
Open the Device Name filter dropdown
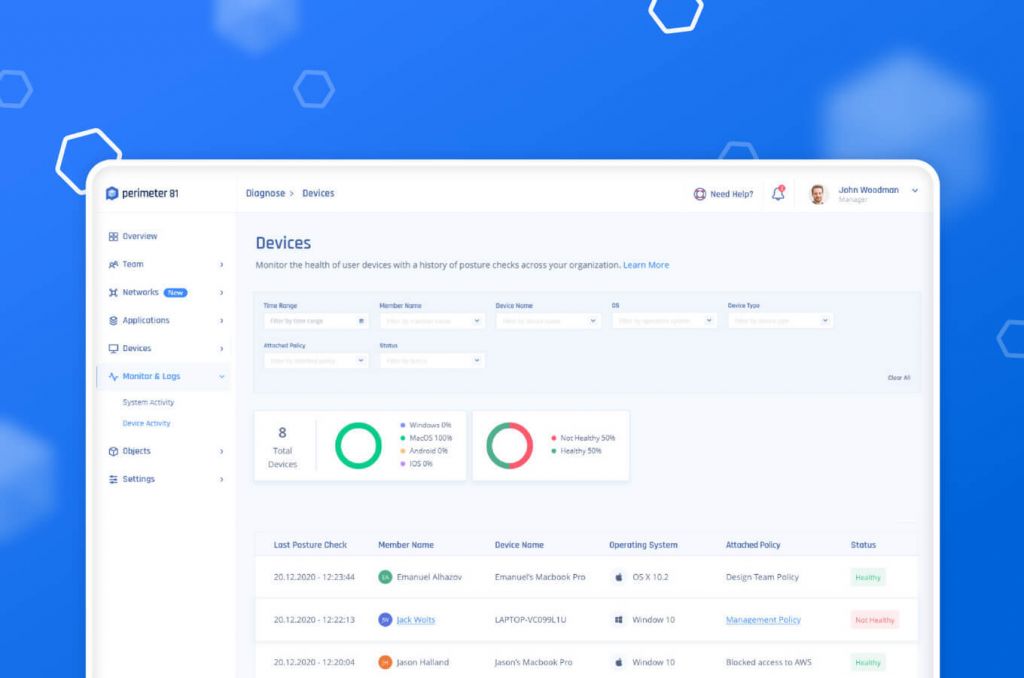point(593,321)
